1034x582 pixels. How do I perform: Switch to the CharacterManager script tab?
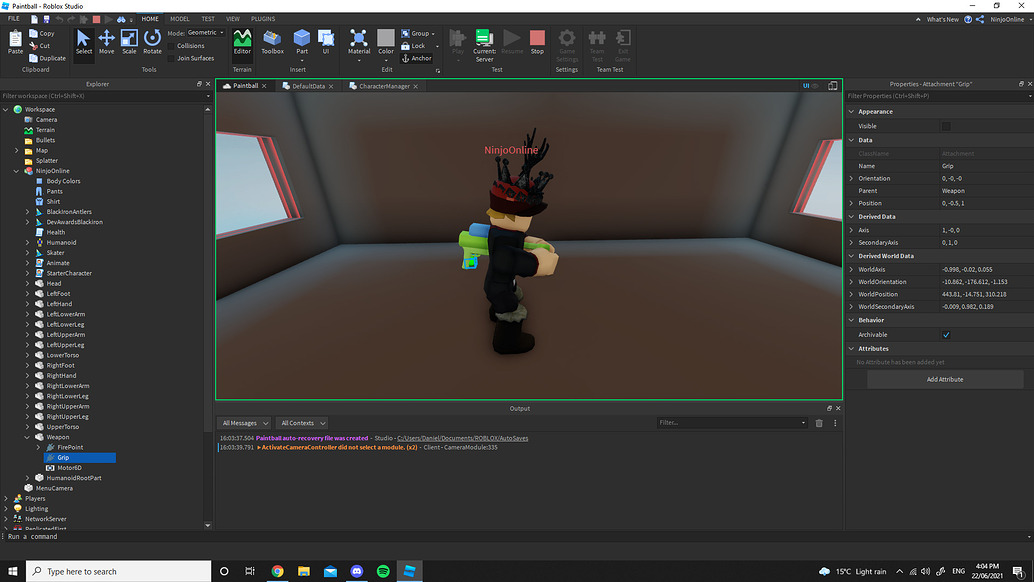coord(384,86)
